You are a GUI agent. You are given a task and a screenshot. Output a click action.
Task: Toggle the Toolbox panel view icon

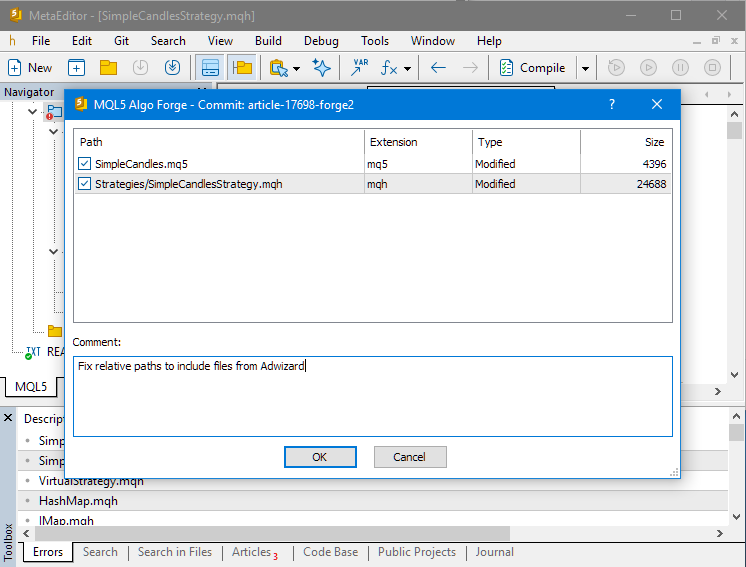click(x=210, y=68)
